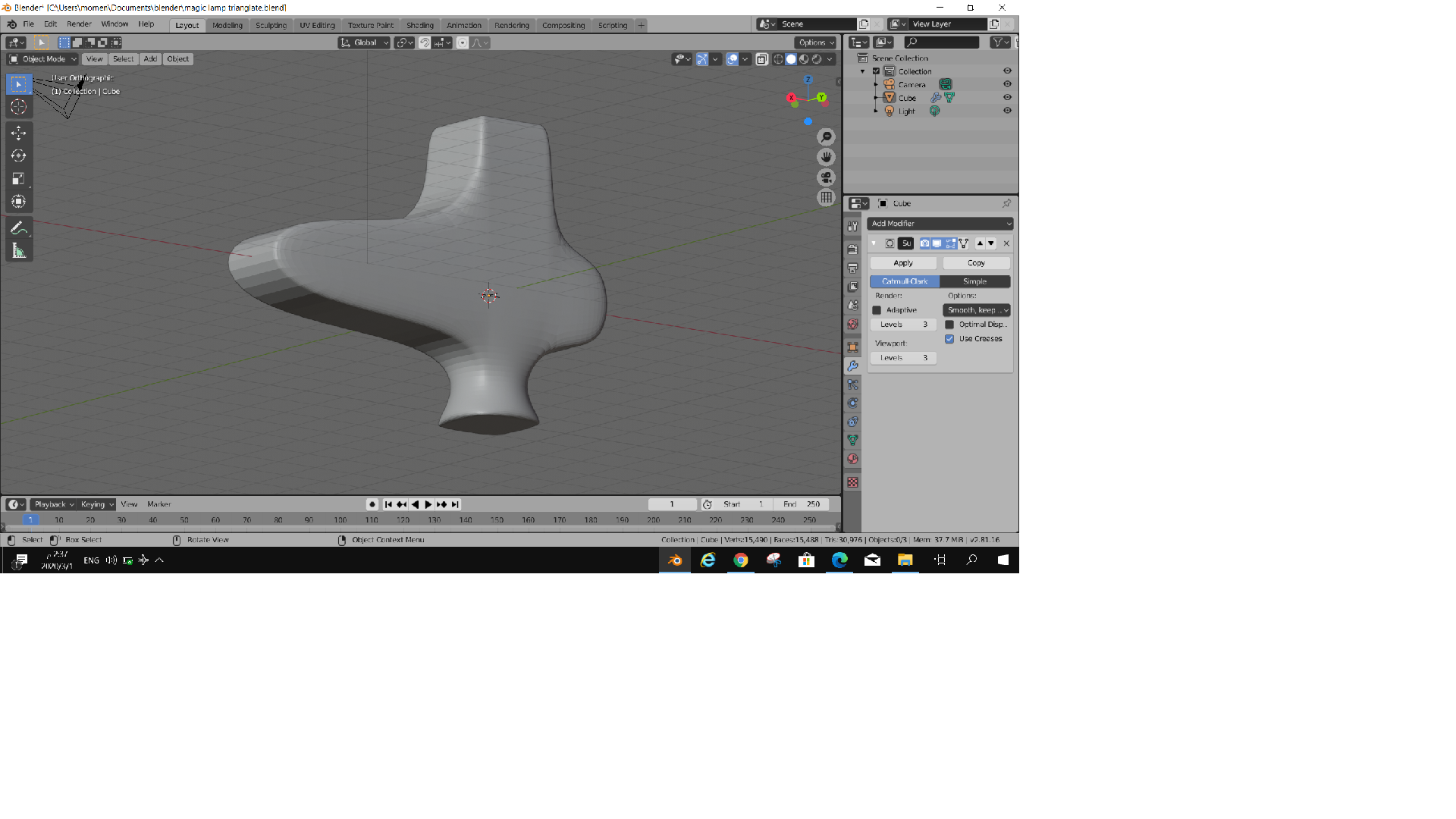The width and height of the screenshot is (1456, 819).
Task: Open the Scene properties tab
Action: click(x=852, y=306)
